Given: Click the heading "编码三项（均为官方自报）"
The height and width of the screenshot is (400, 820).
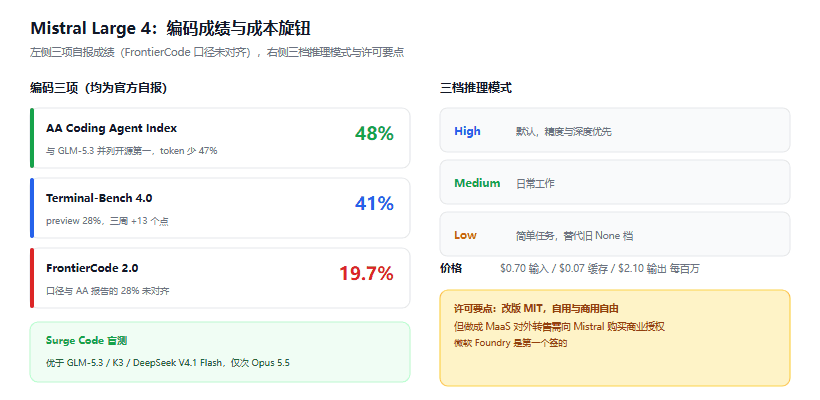Looking at the screenshot, I should [98, 88].
